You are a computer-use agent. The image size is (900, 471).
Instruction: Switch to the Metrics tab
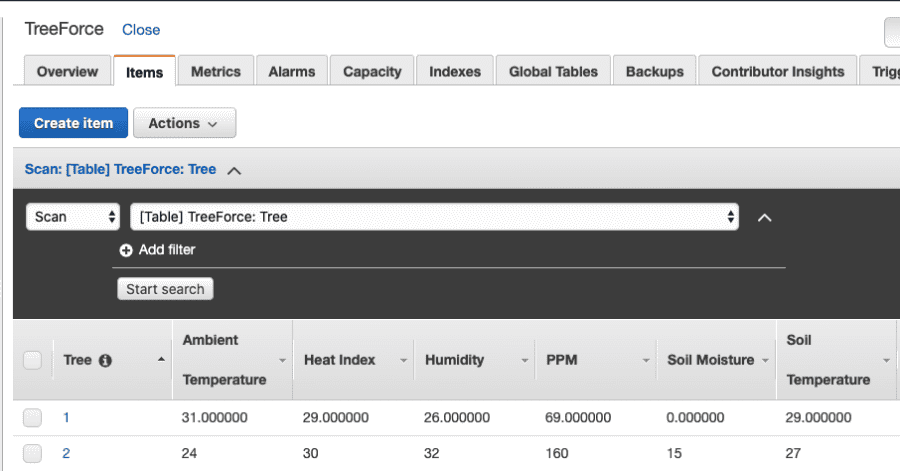coord(216,71)
